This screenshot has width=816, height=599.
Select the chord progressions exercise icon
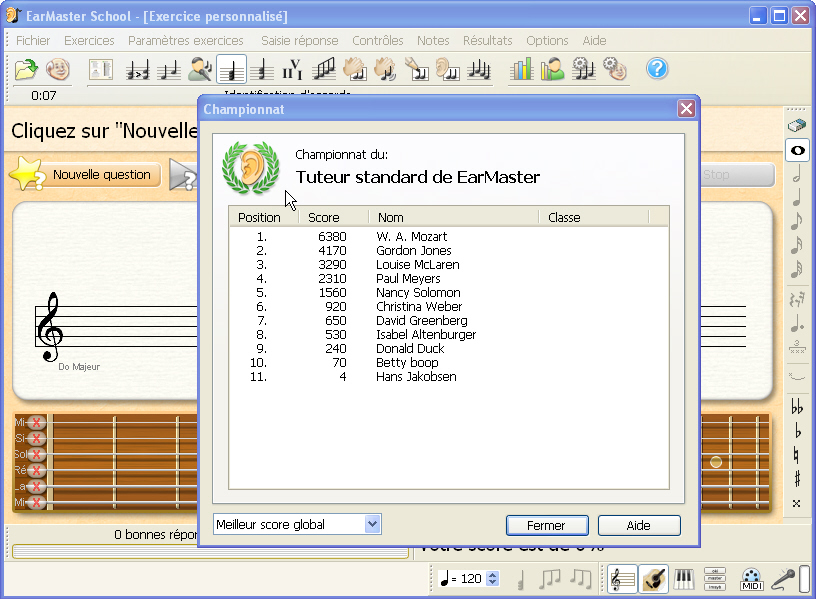[292, 70]
